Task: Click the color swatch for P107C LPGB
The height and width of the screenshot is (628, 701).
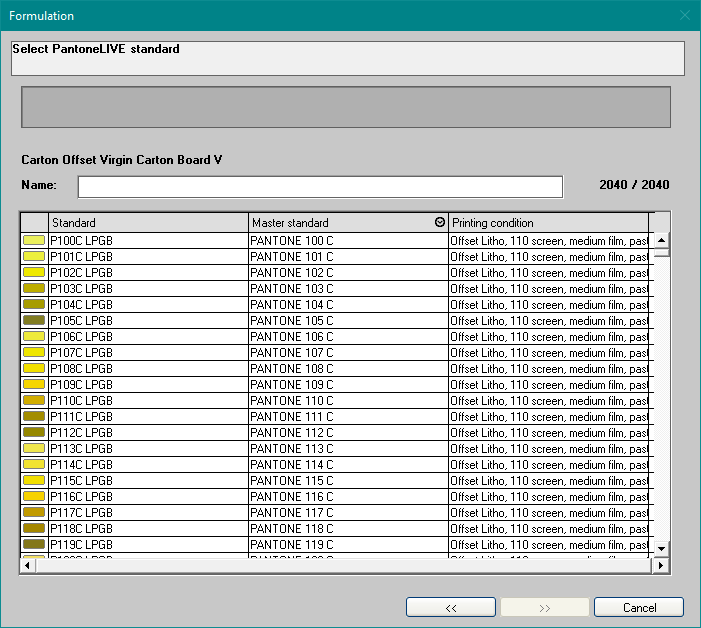Action: coord(34,353)
